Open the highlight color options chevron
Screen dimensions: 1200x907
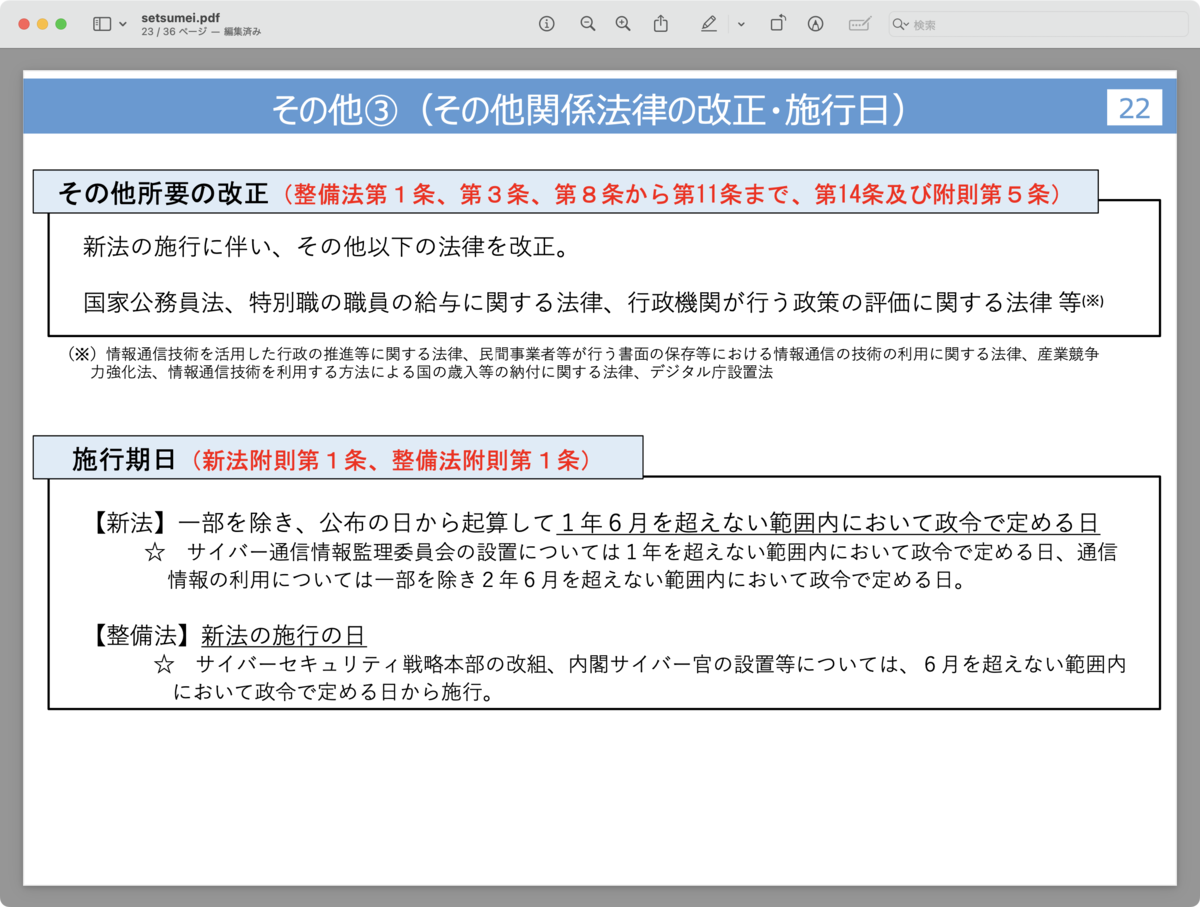pyautogui.click(x=741, y=24)
